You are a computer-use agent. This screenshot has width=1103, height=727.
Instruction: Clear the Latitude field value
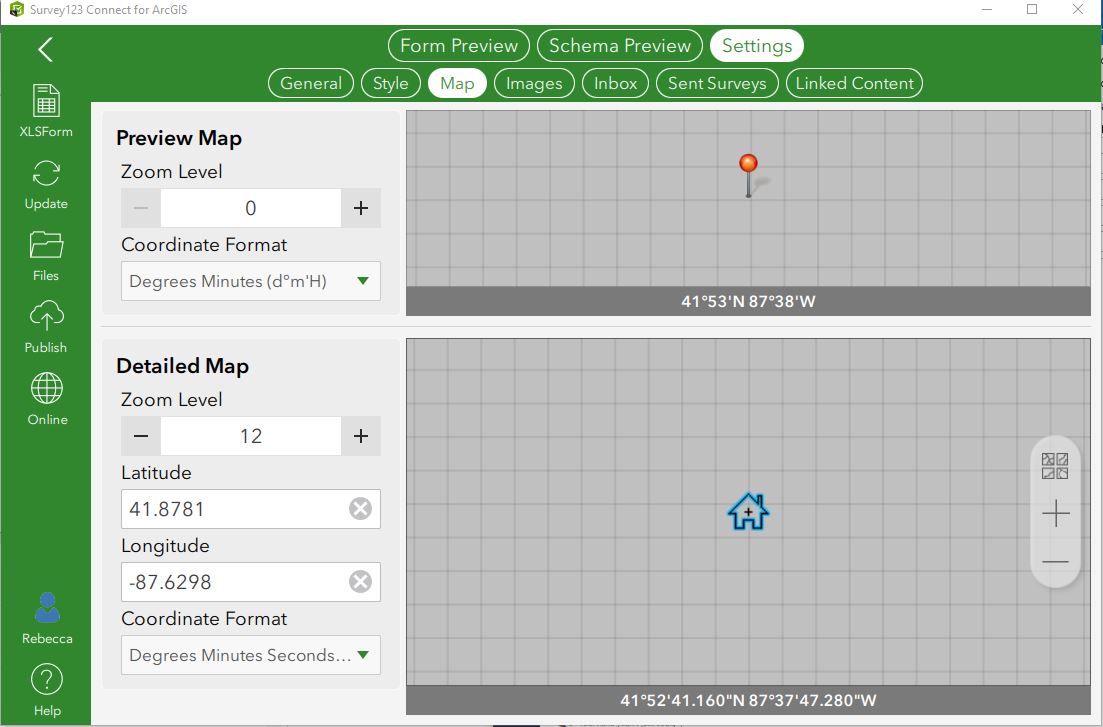coord(360,508)
